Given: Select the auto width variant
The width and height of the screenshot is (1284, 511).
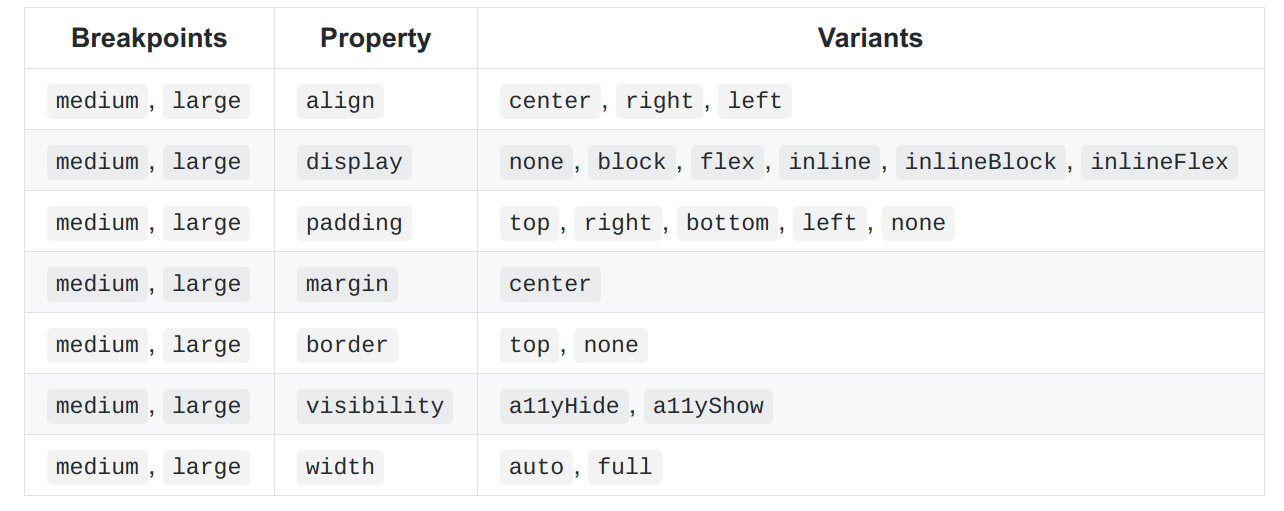Looking at the screenshot, I should pyautogui.click(x=536, y=467).
